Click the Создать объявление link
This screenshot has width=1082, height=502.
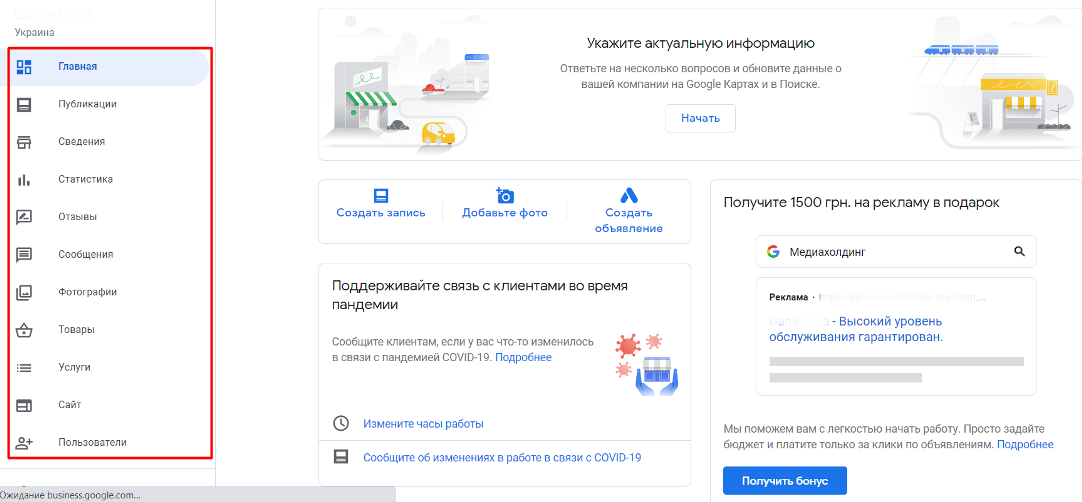[x=629, y=220]
